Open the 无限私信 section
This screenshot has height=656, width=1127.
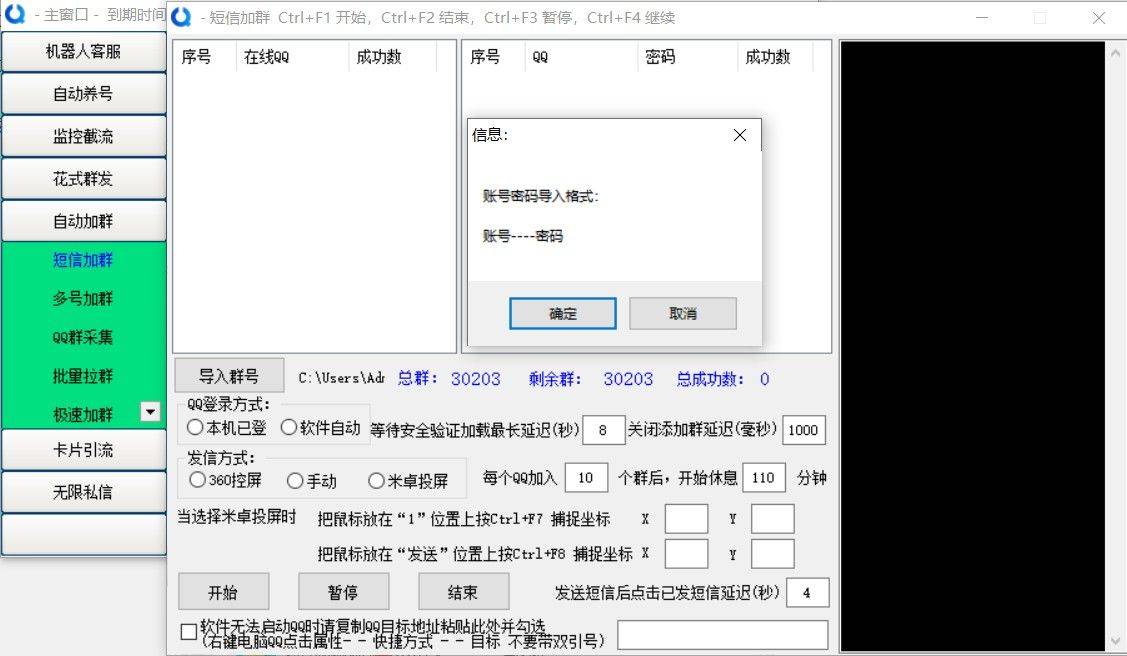[83, 493]
